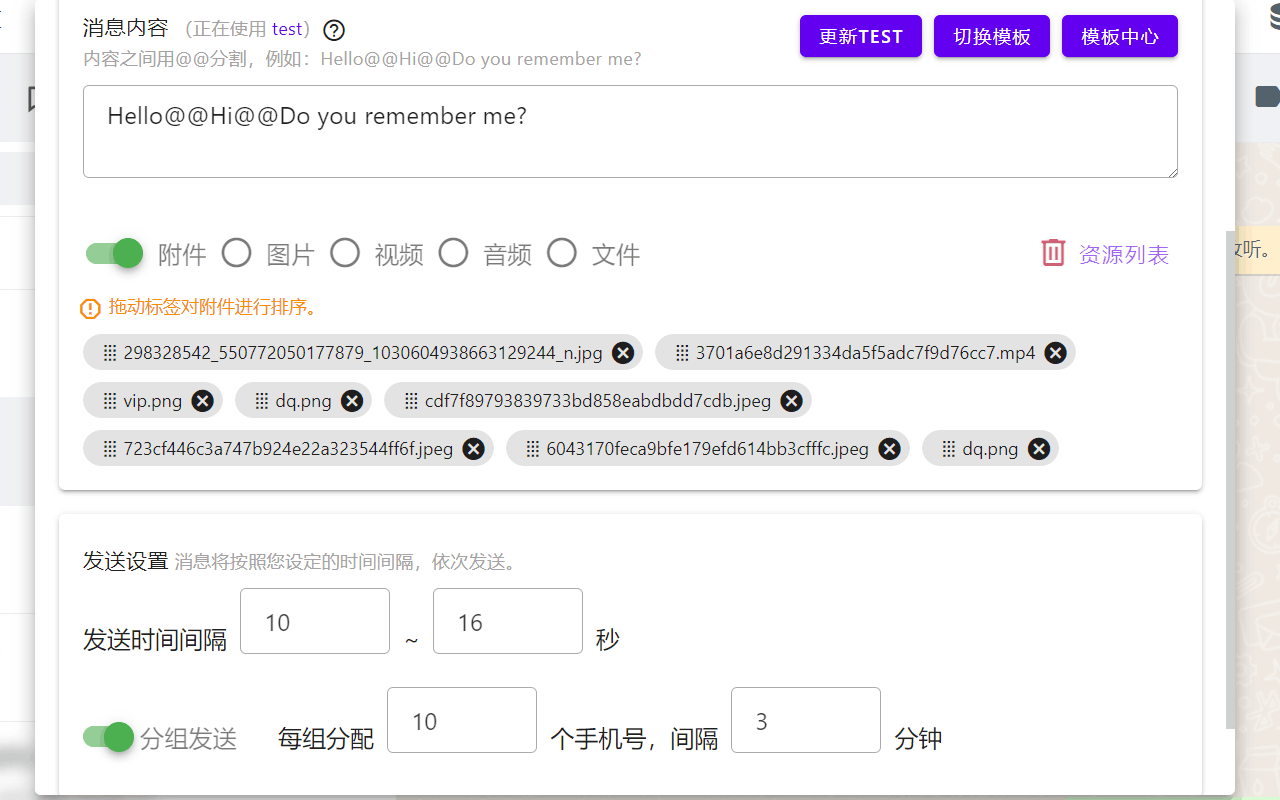Select the 音频 audio radio button
Screen dimensions: 1280x800
[x=453, y=253]
